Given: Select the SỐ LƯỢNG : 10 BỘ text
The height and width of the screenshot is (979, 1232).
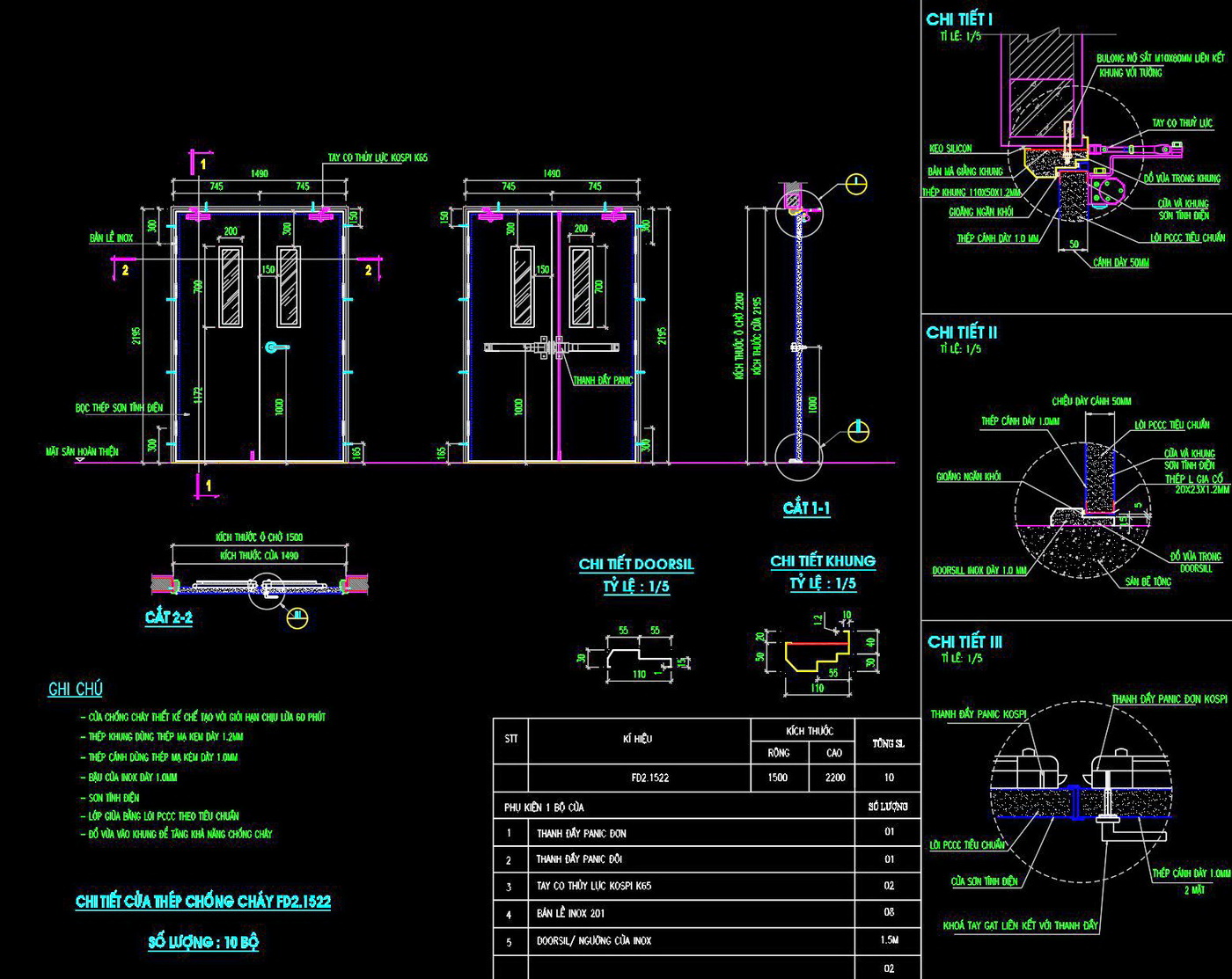Looking at the screenshot, I should click(x=203, y=942).
